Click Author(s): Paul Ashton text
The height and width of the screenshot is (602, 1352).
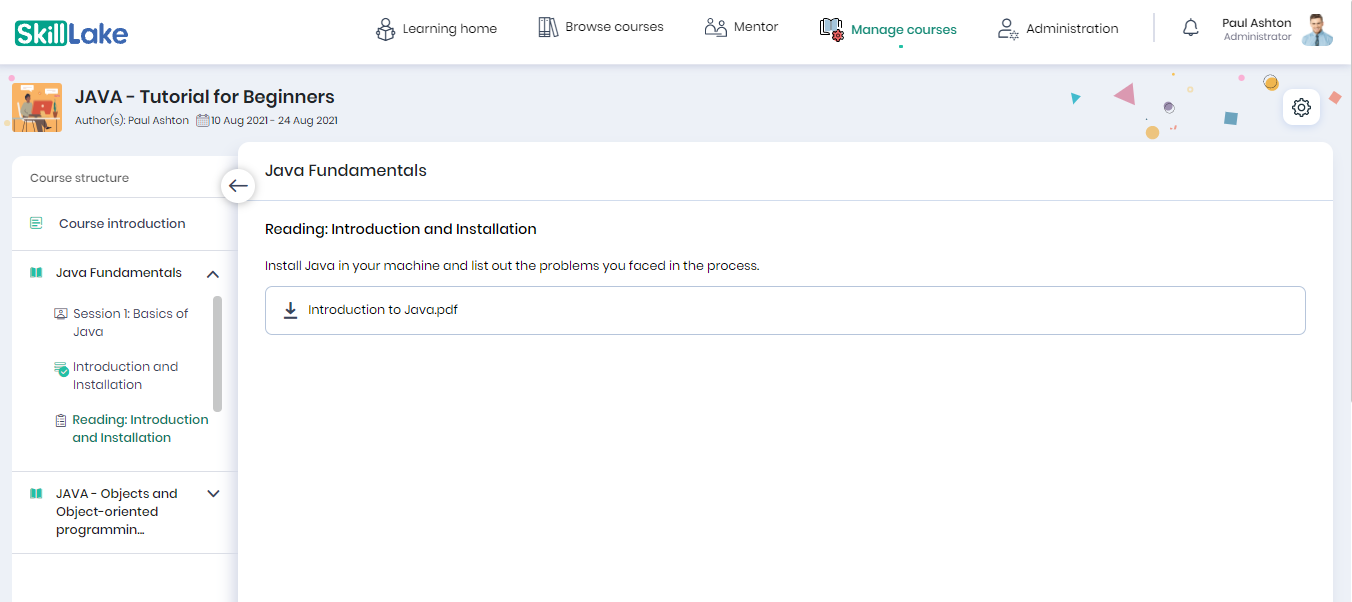tap(132, 121)
